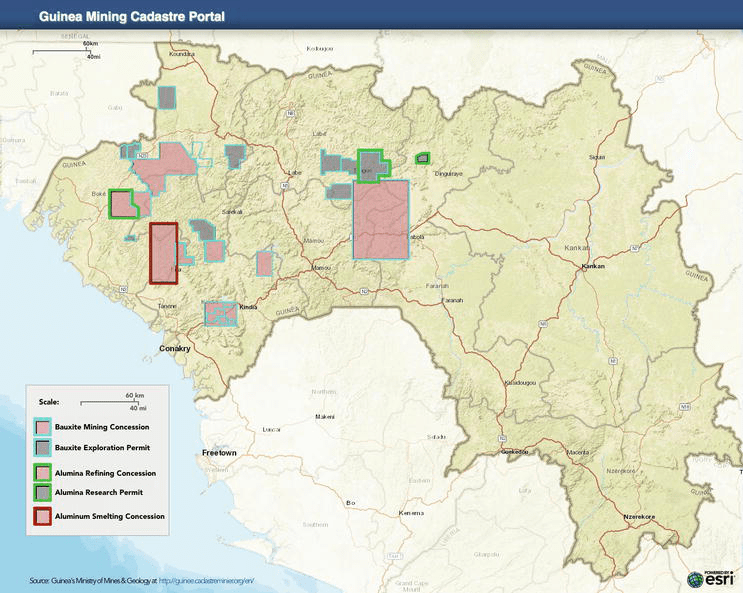This screenshot has height=593, width=743.
Task: Click the Bauxite Mining Concession legend swatch
Action: click(43, 427)
